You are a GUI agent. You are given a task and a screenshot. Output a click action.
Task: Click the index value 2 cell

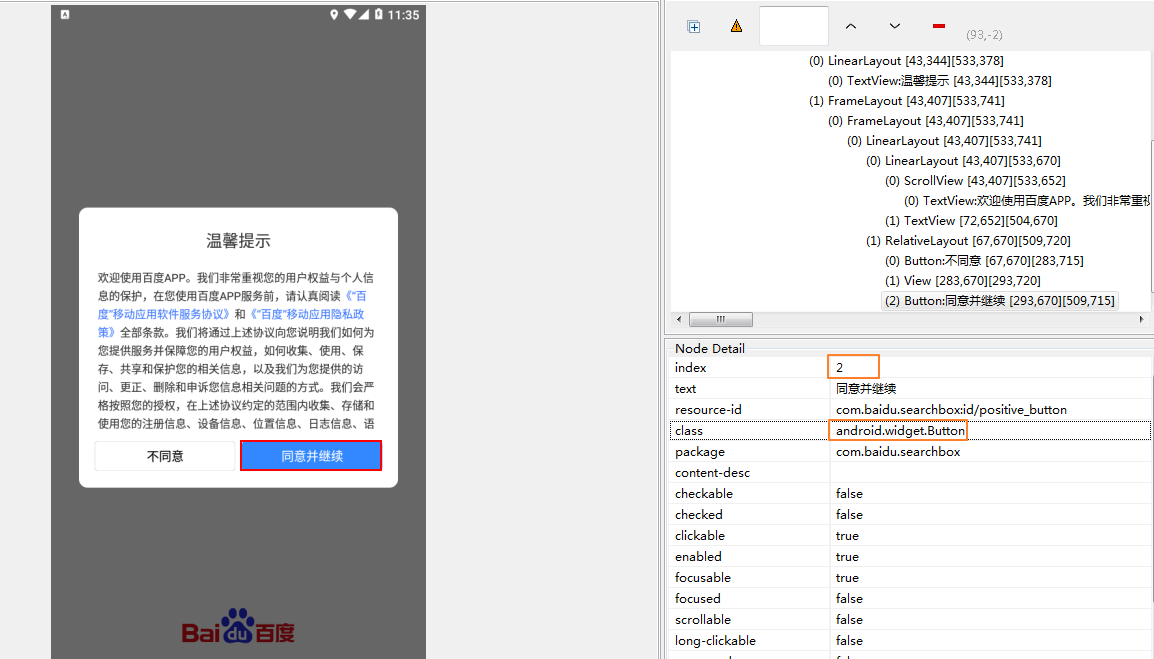pyautogui.click(x=854, y=367)
